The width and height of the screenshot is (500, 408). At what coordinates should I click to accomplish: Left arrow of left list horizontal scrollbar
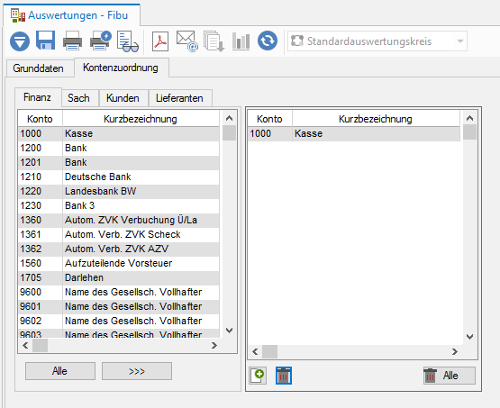(25, 345)
